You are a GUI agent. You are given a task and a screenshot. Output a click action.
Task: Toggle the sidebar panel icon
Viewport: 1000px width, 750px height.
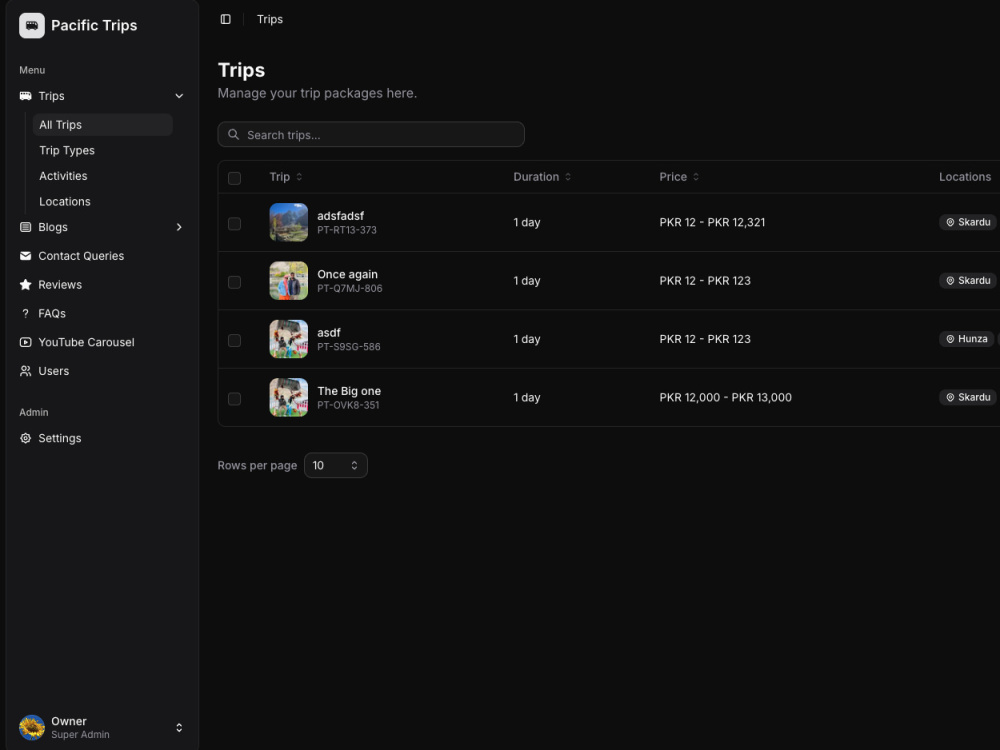226,19
